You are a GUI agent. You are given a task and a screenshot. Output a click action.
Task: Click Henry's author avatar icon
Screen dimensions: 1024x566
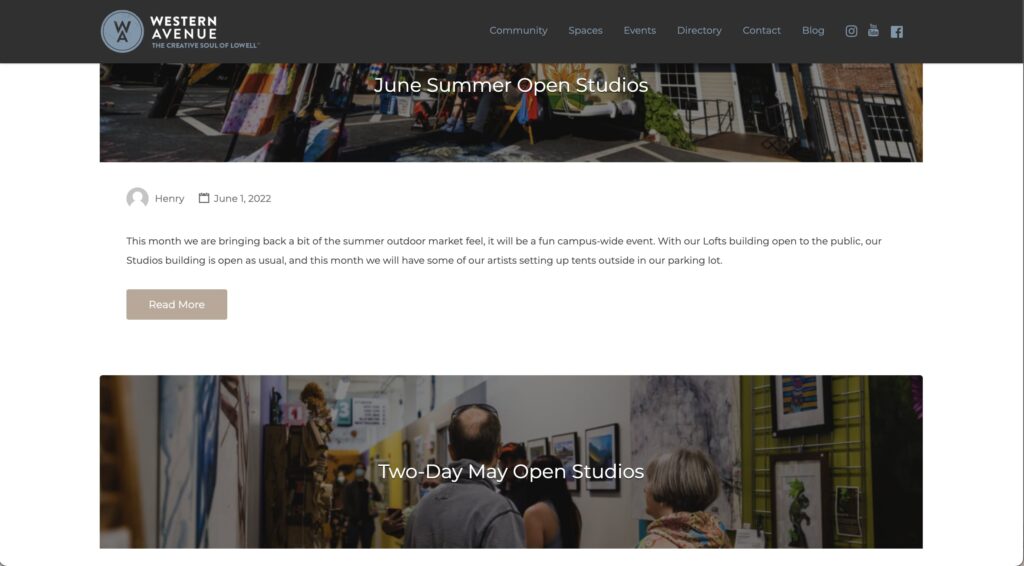point(137,198)
